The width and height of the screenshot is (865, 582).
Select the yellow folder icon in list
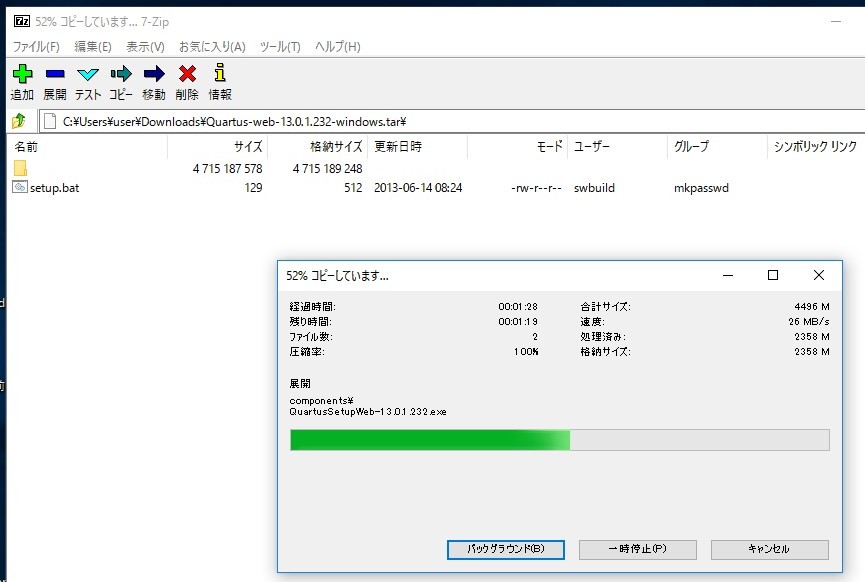(20, 168)
